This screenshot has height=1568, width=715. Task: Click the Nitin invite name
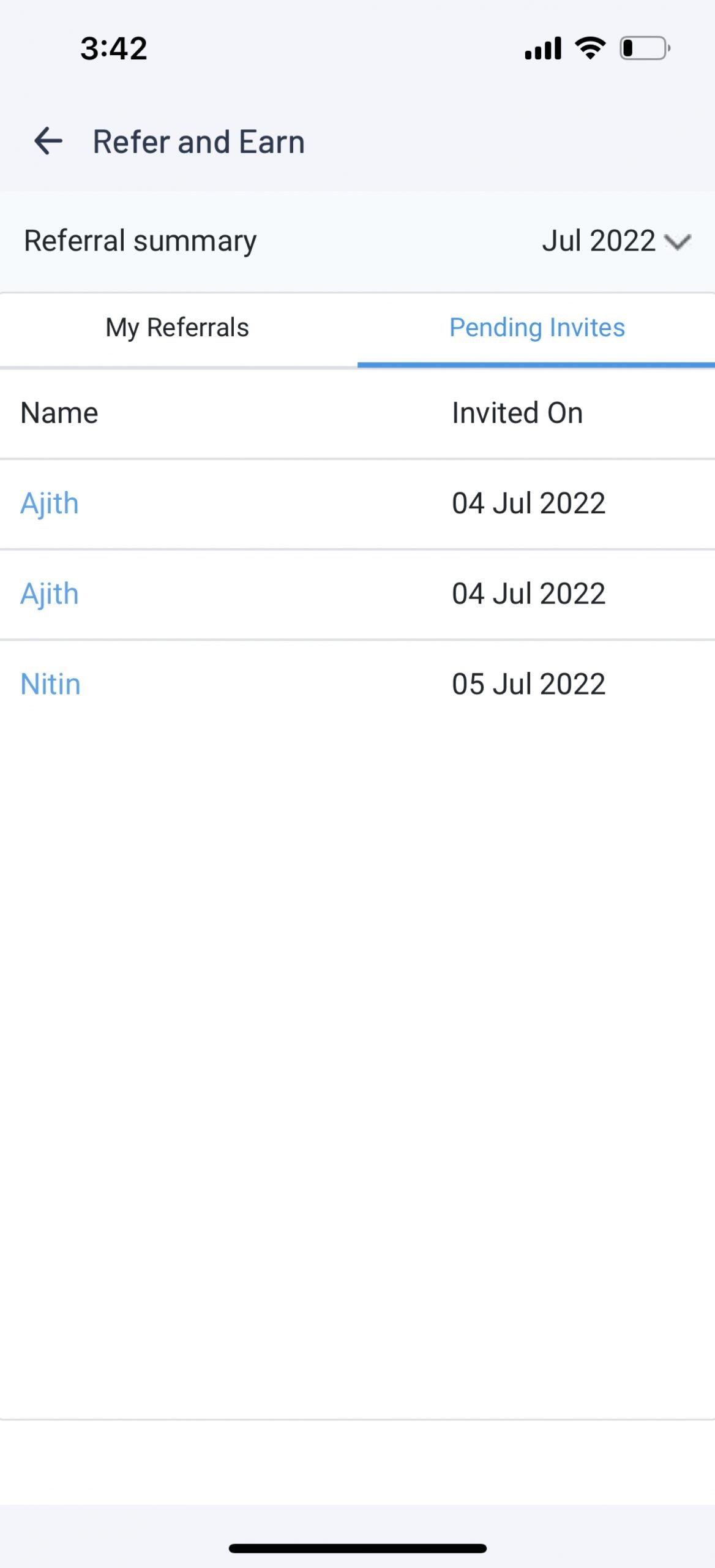pos(51,684)
